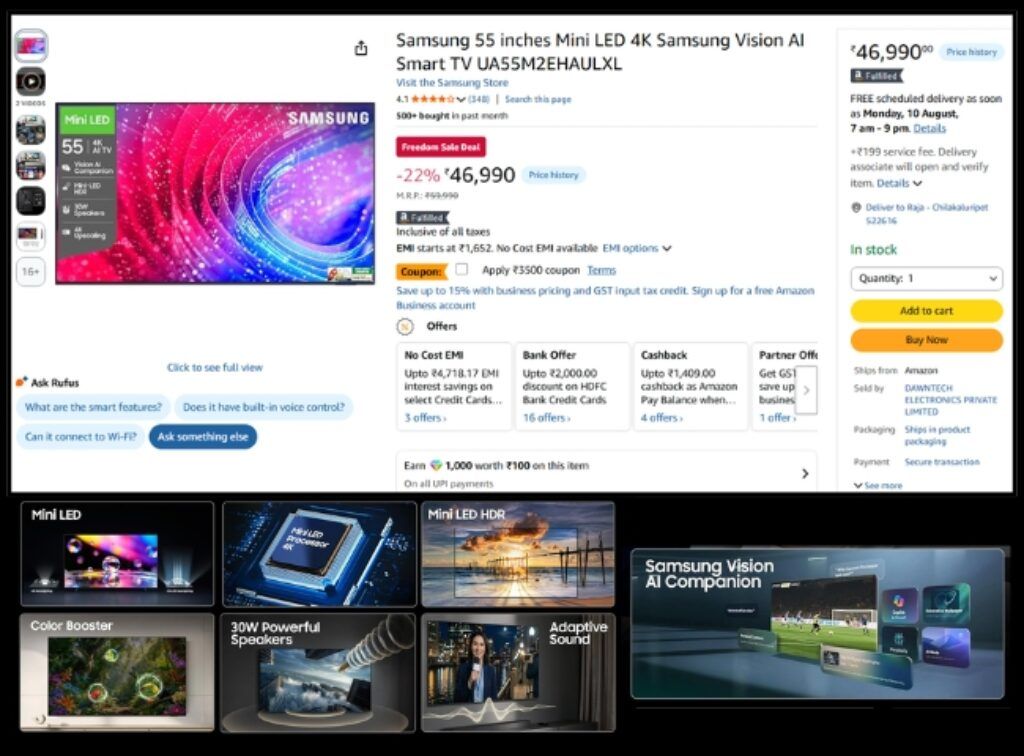Screen dimensions: 1024x756
Task: Click the diamond rewards icon
Action: [436, 465]
